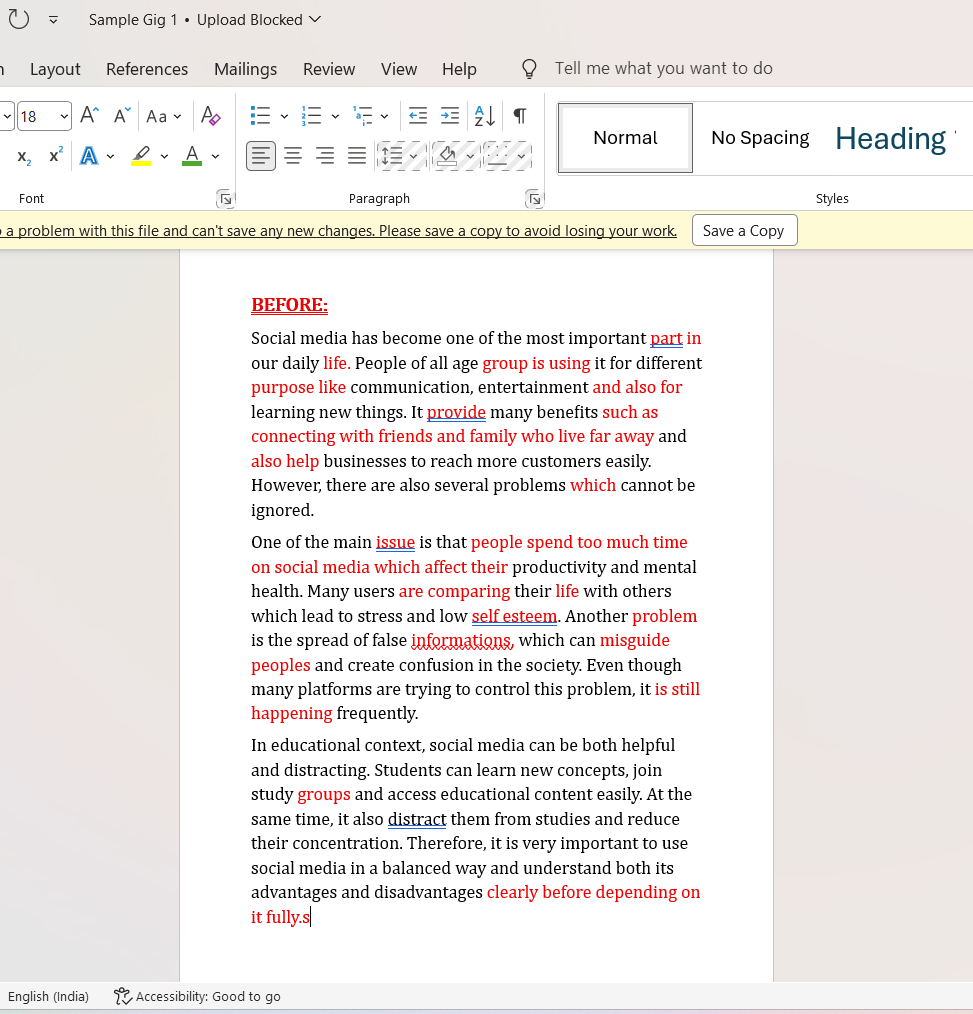
Task: Click the font size box showing 18
Action: 37,116
